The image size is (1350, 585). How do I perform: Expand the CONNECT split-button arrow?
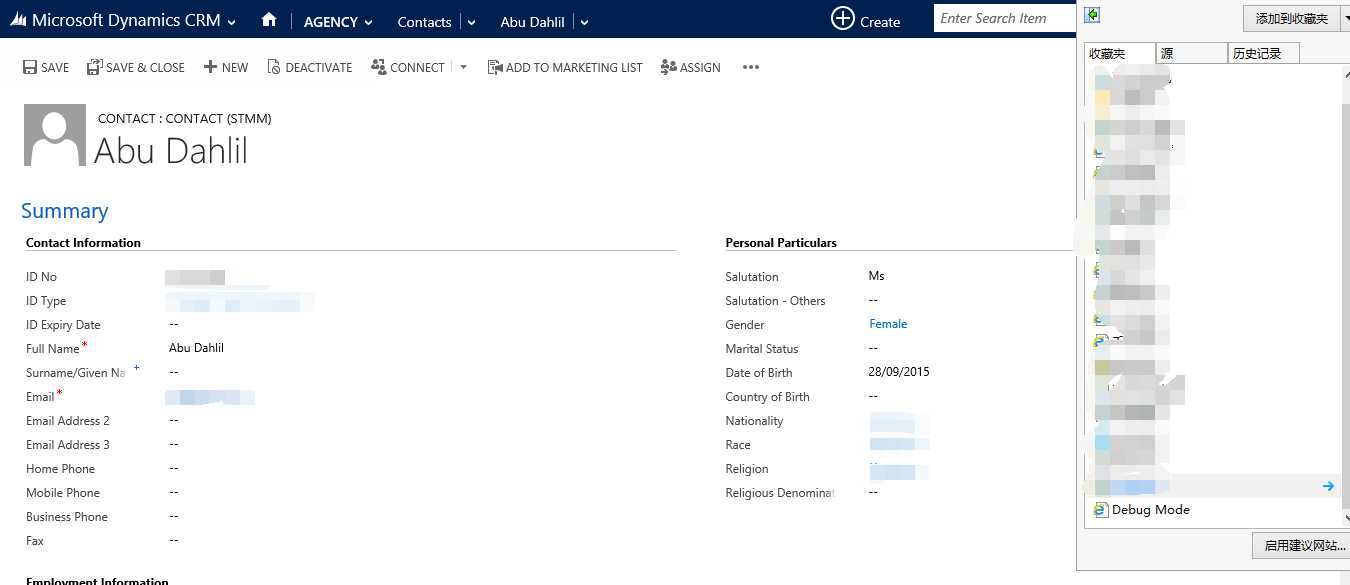(463, 67)
